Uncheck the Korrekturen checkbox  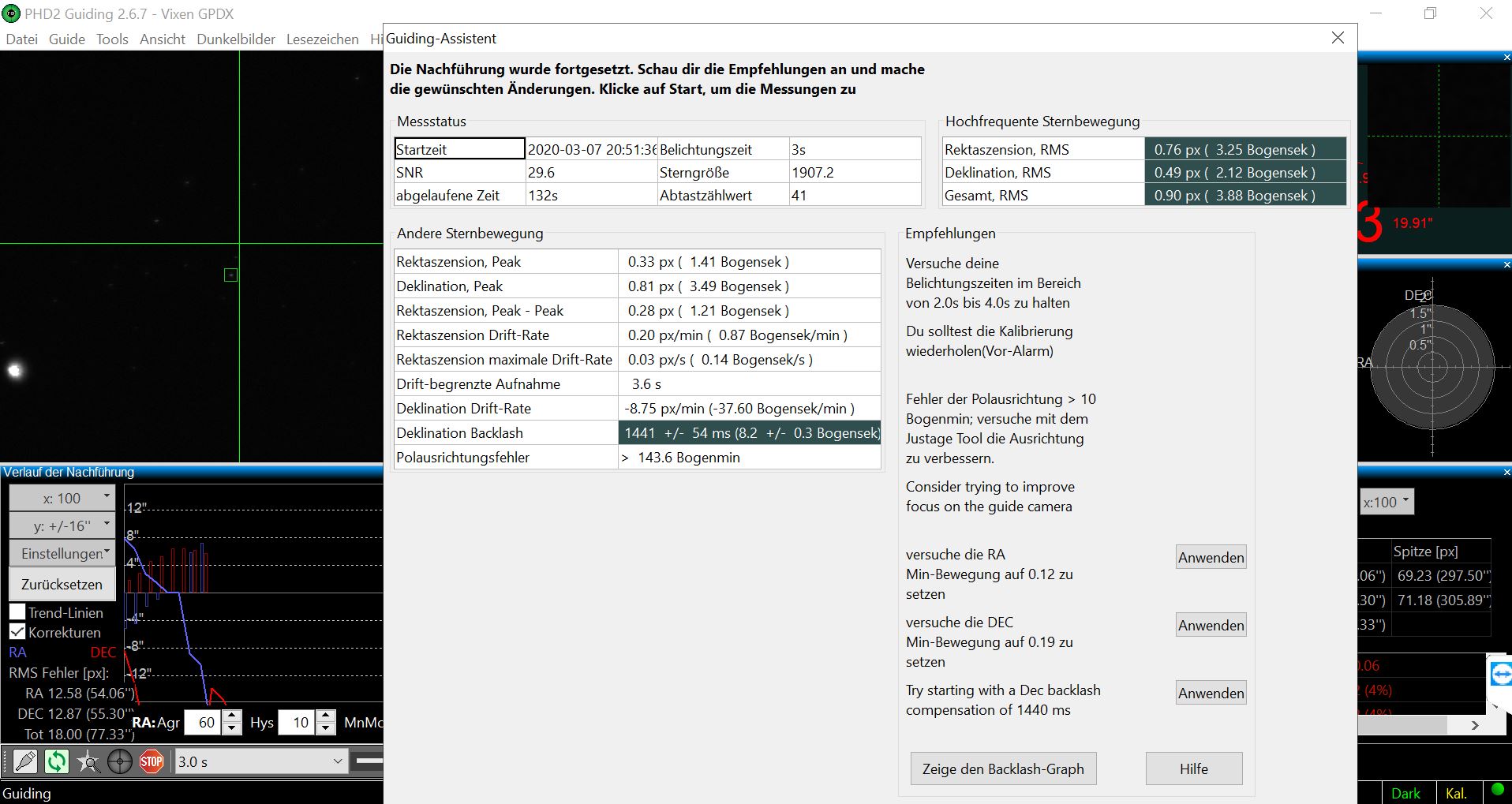pos(17,631)
